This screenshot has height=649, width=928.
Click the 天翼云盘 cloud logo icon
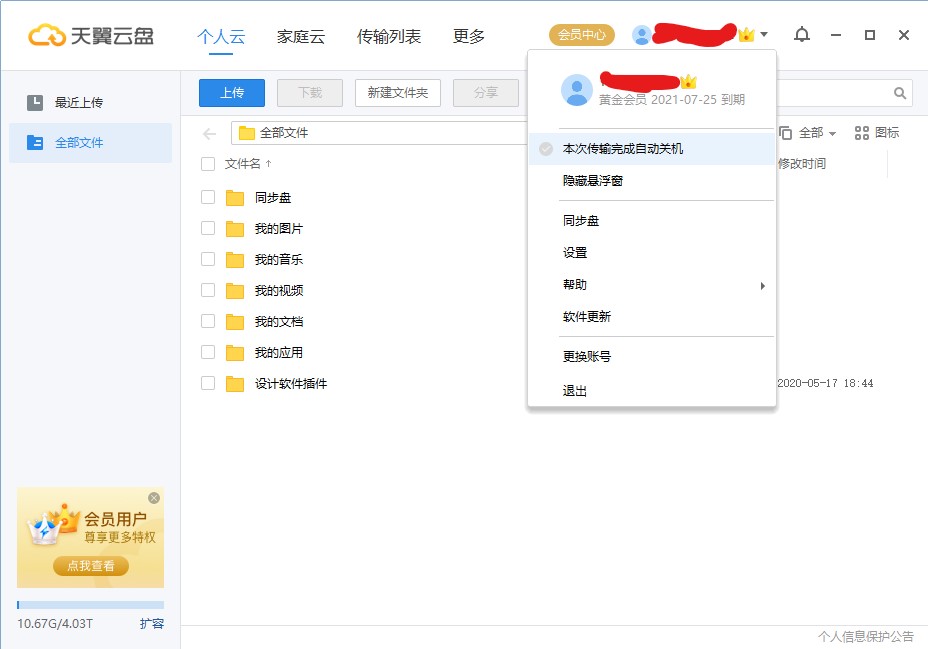(x=47, y=35)
